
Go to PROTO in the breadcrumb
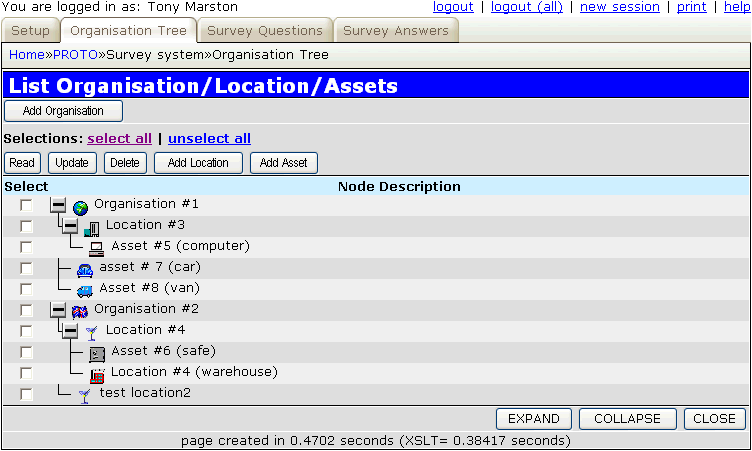tap(75, 55)
